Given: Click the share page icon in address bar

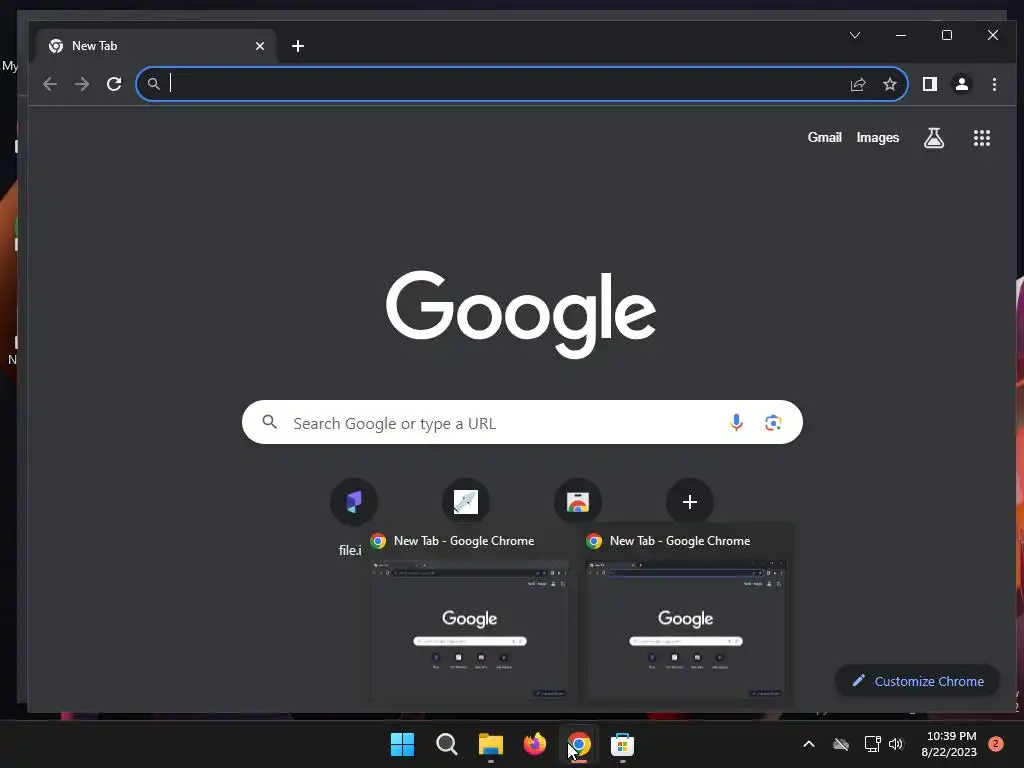Looking at the screenshot, I should (857, 84).
